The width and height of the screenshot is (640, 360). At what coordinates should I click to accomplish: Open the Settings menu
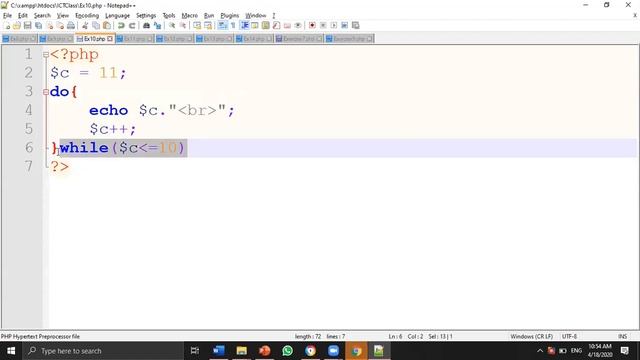click(x=146, y=16)
